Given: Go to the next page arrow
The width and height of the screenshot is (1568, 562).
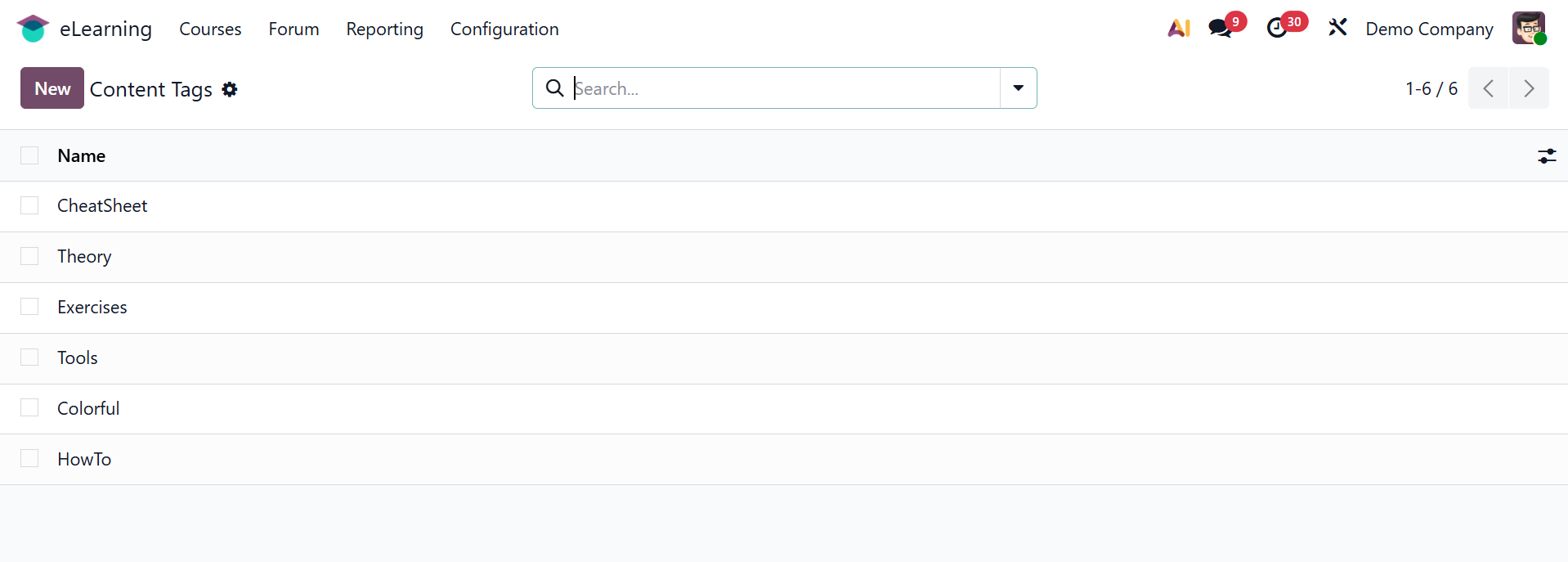Looking at the screenshot, I should point(1528,88).
